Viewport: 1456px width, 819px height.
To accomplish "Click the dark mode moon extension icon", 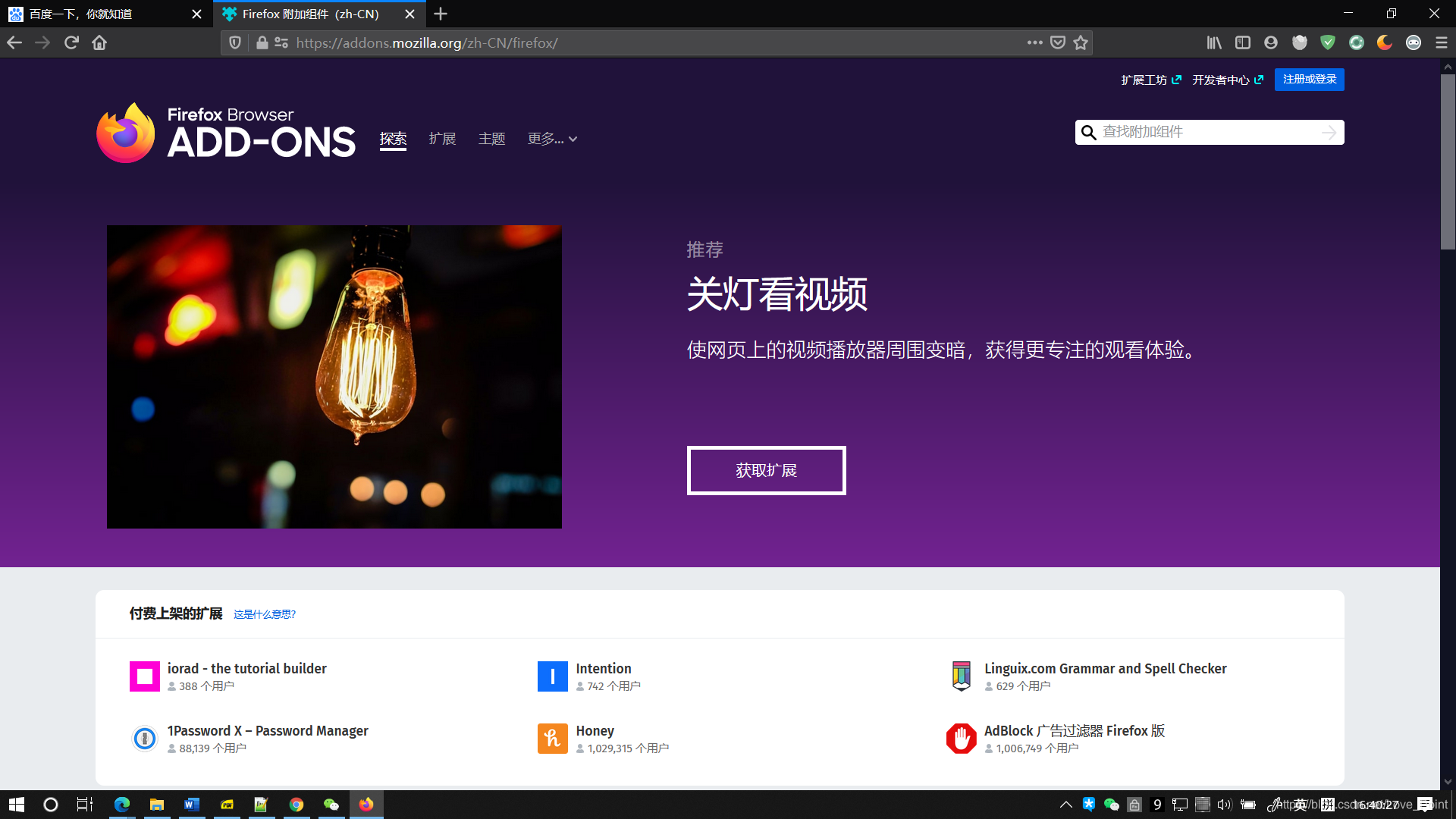I will point(1385,43).
